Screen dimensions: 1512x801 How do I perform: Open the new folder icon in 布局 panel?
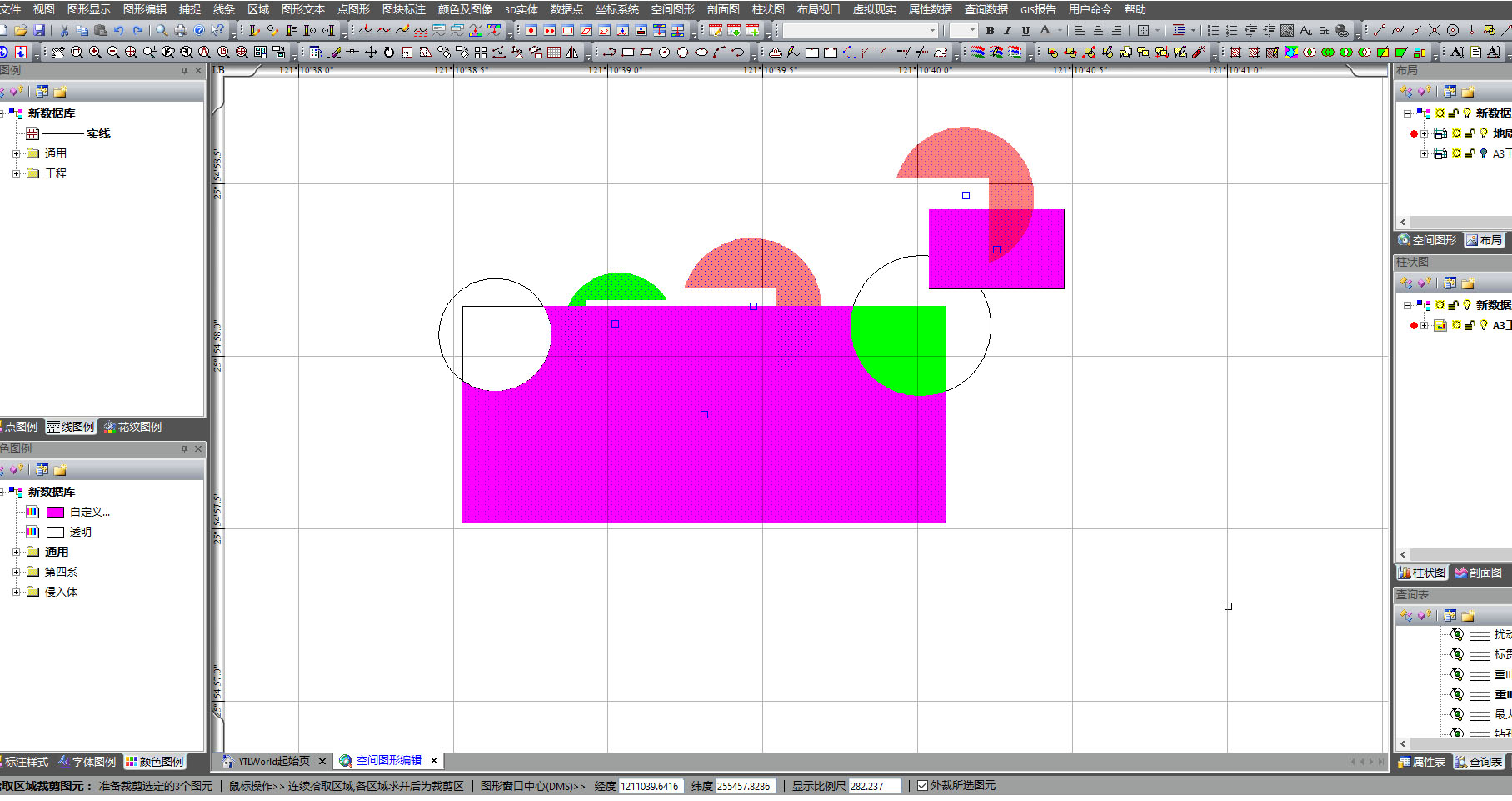1468,92
